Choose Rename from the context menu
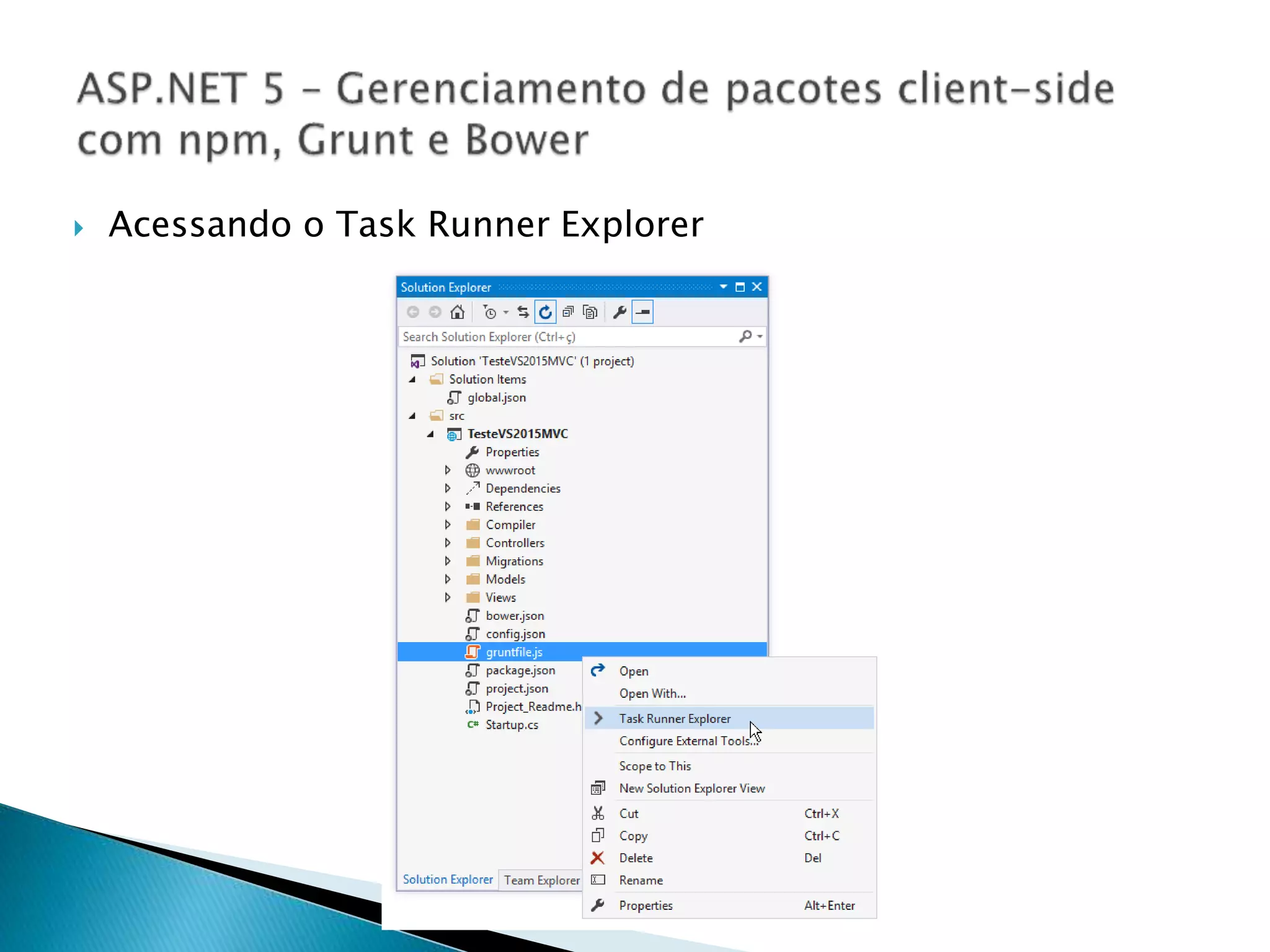The height and width of the screenshot is (952, 1270). pyautogui.click(x=729, y=881)
